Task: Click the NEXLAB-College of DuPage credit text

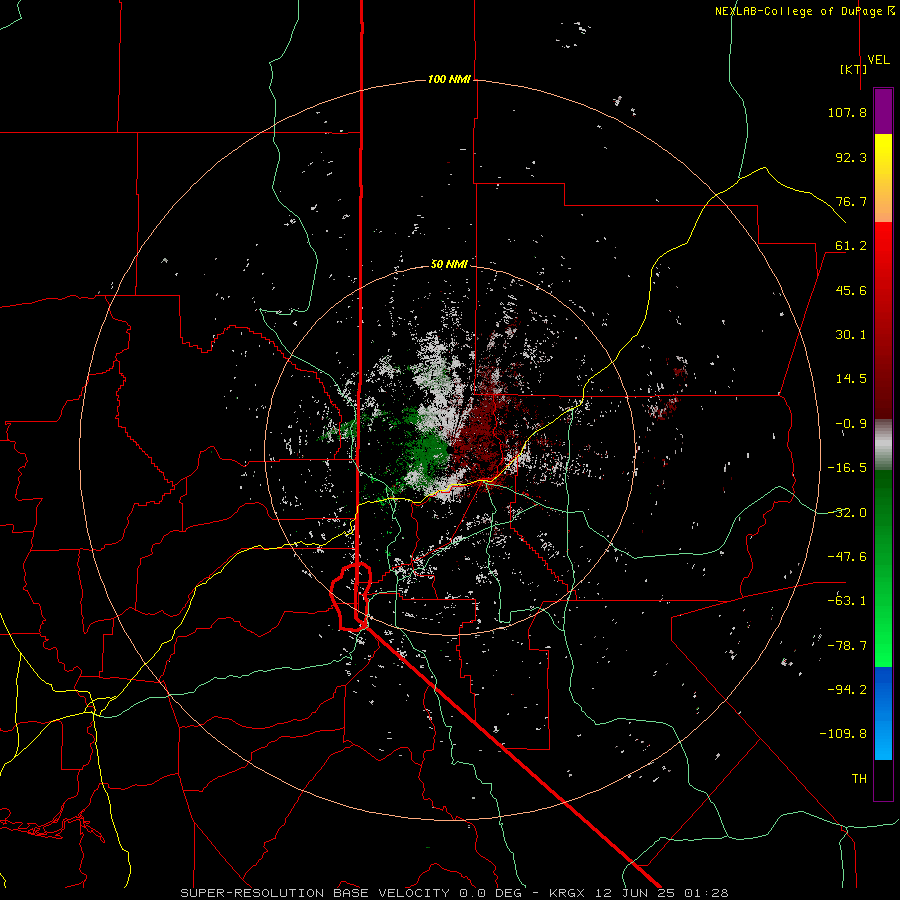Action: click(x=804, y=11)
